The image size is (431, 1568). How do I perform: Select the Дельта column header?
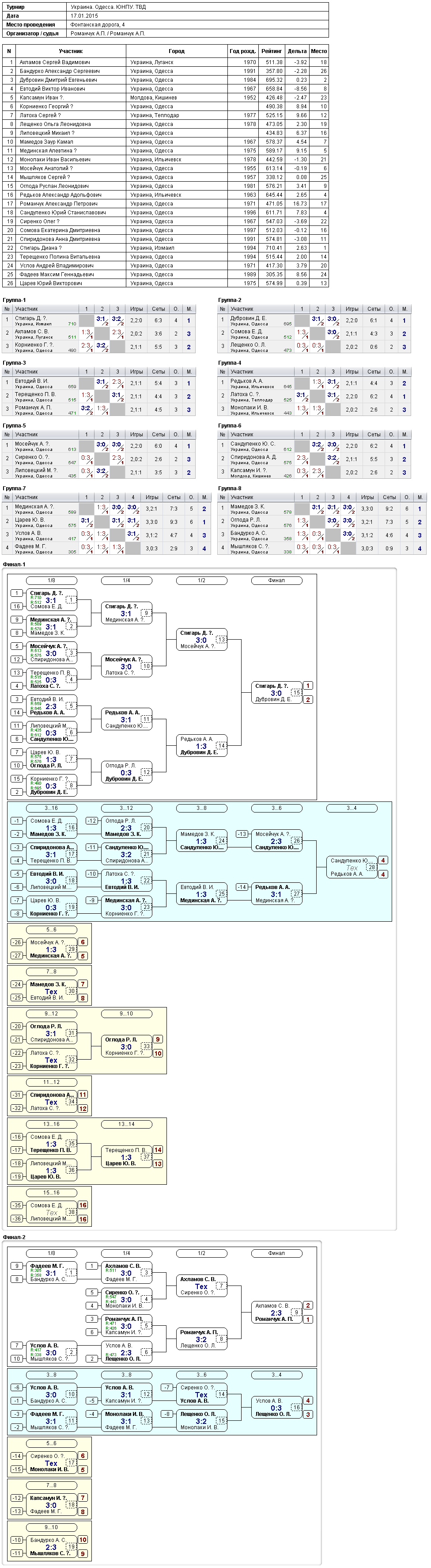297,51
